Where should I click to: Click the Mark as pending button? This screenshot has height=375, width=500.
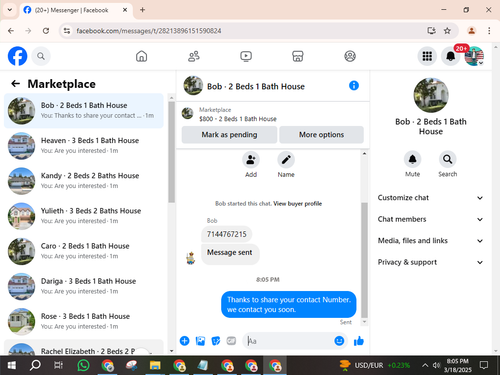[x=229, y=135]
